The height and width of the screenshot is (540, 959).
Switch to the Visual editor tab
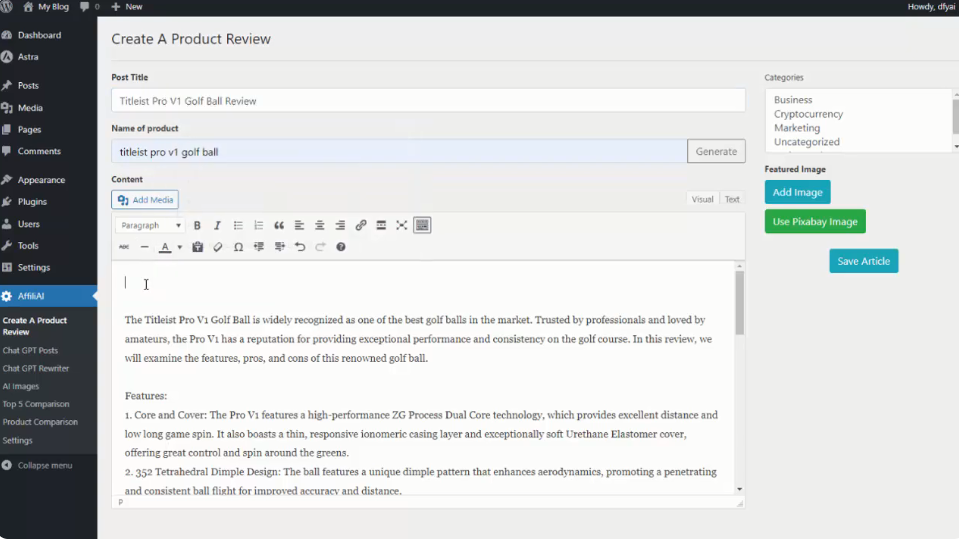point(702,199)
